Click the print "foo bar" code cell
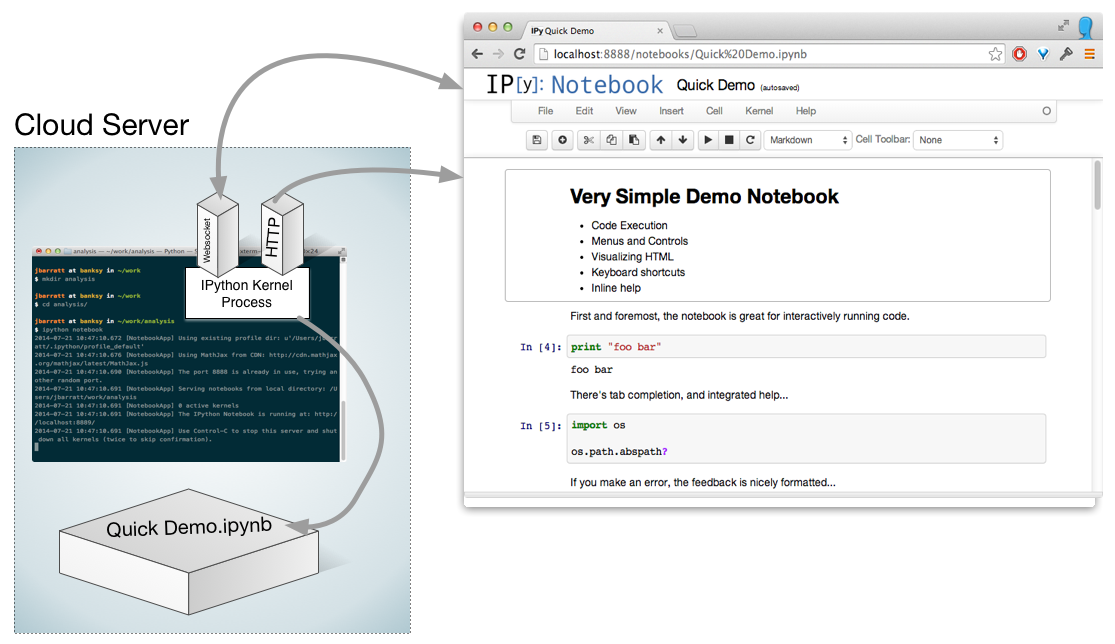The image size is (1115, 644). tap(806, 347)
